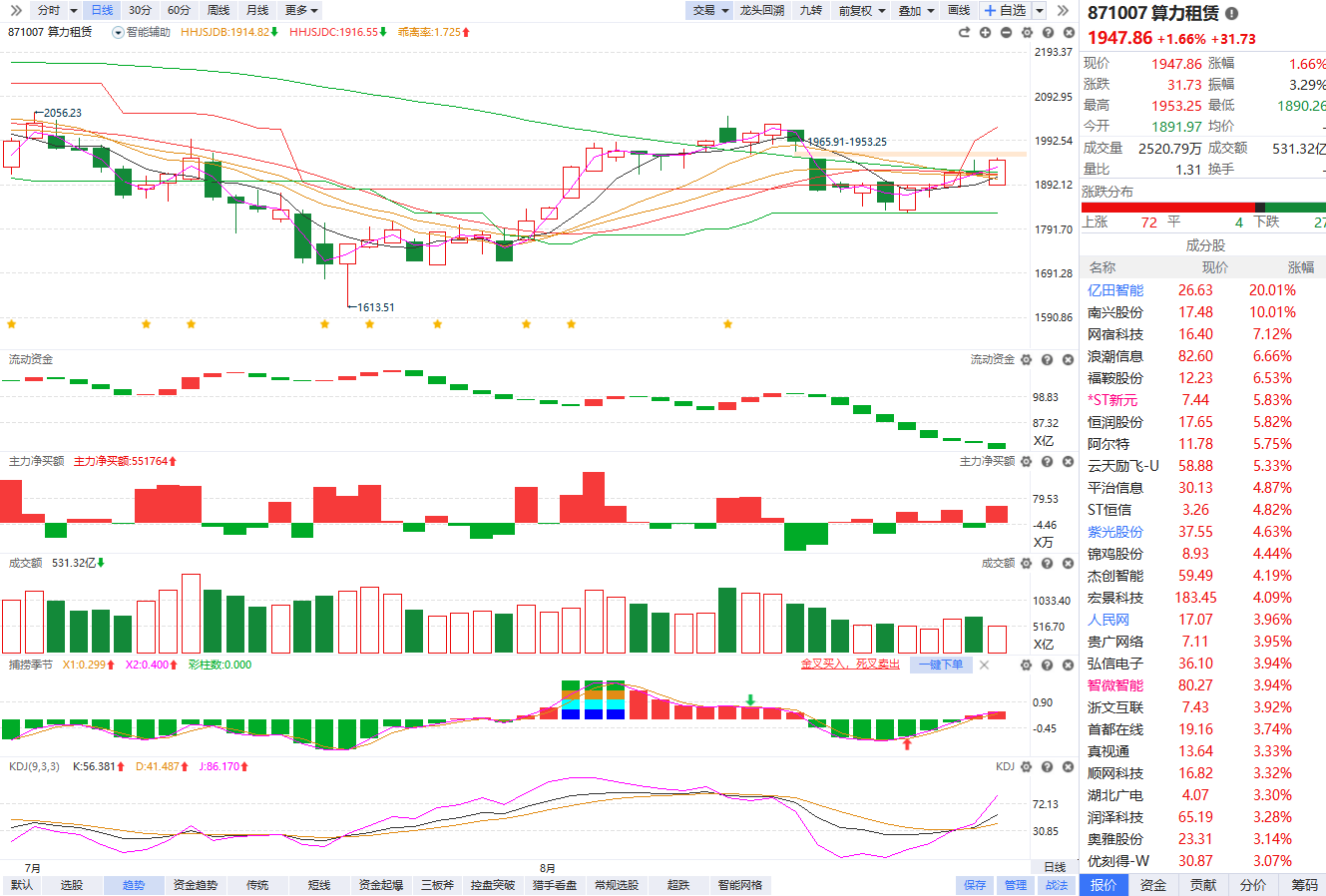The height and width of the screenshot is (896, 1326).
Task: Select the 资金 tab in bottom right
Action: (x=1153, y=885)
